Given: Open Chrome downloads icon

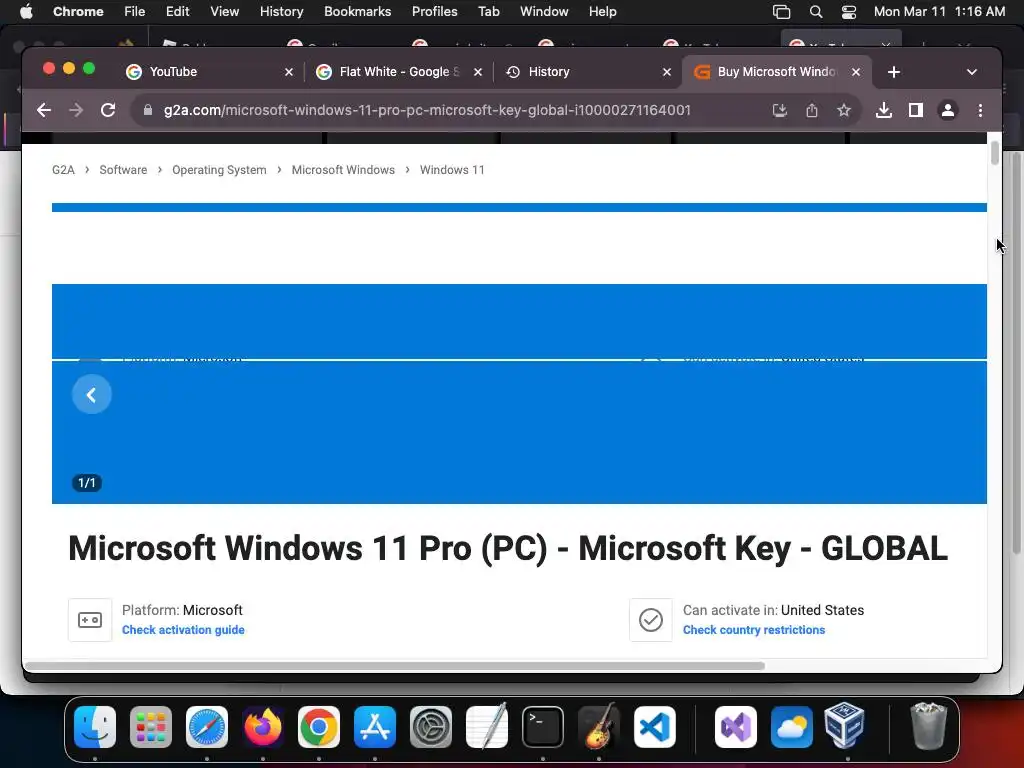Looking at the screenshot, I should coord(884,110).
